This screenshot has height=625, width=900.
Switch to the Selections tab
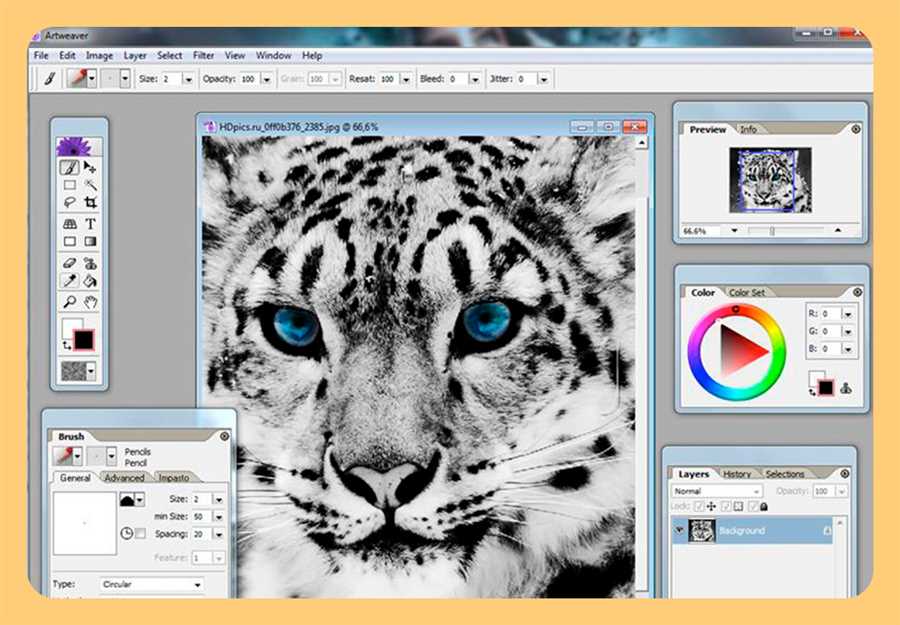785,474
